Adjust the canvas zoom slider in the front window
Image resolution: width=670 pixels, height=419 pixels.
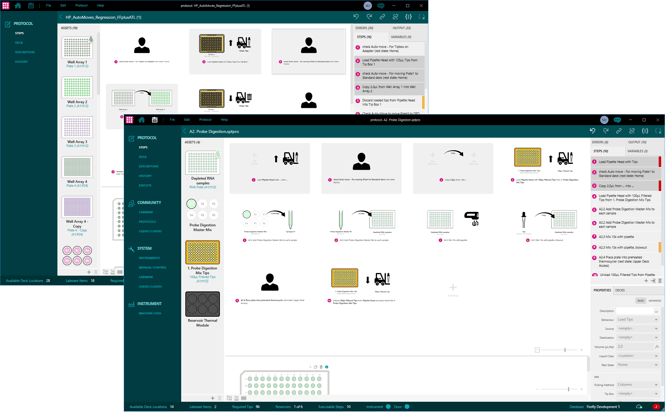coord(565,350)
